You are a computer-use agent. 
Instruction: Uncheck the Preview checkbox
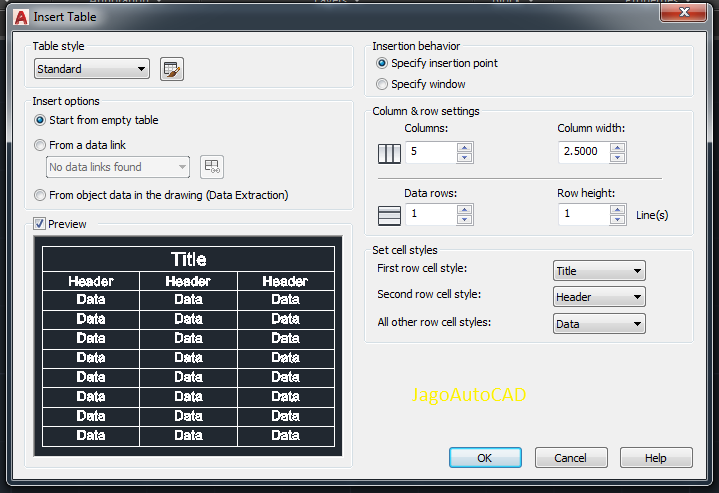39,224
